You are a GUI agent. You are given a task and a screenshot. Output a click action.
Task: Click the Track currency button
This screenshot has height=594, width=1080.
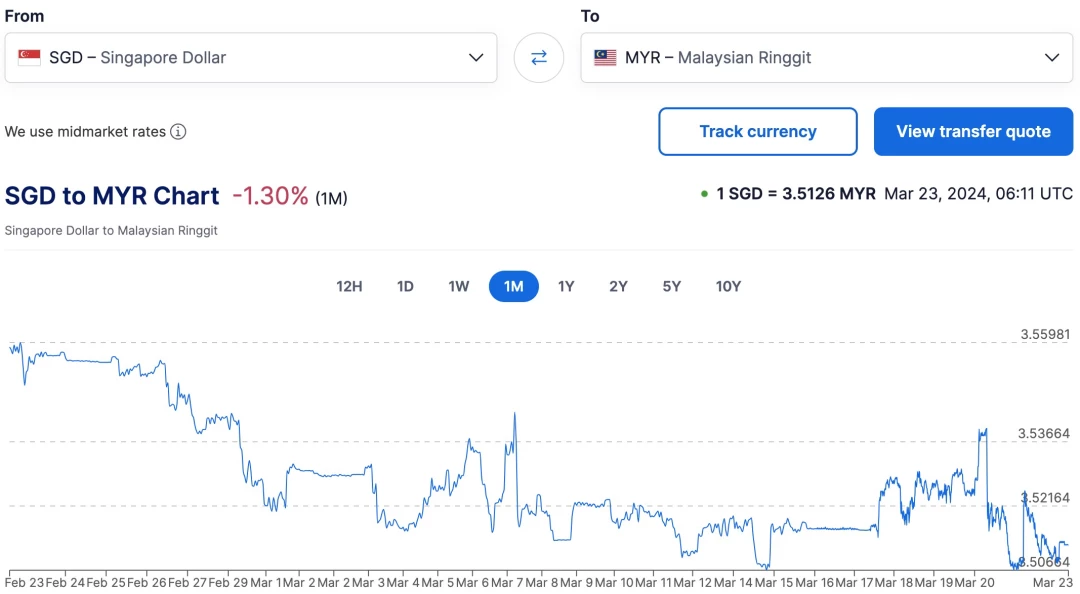point(758,131)
